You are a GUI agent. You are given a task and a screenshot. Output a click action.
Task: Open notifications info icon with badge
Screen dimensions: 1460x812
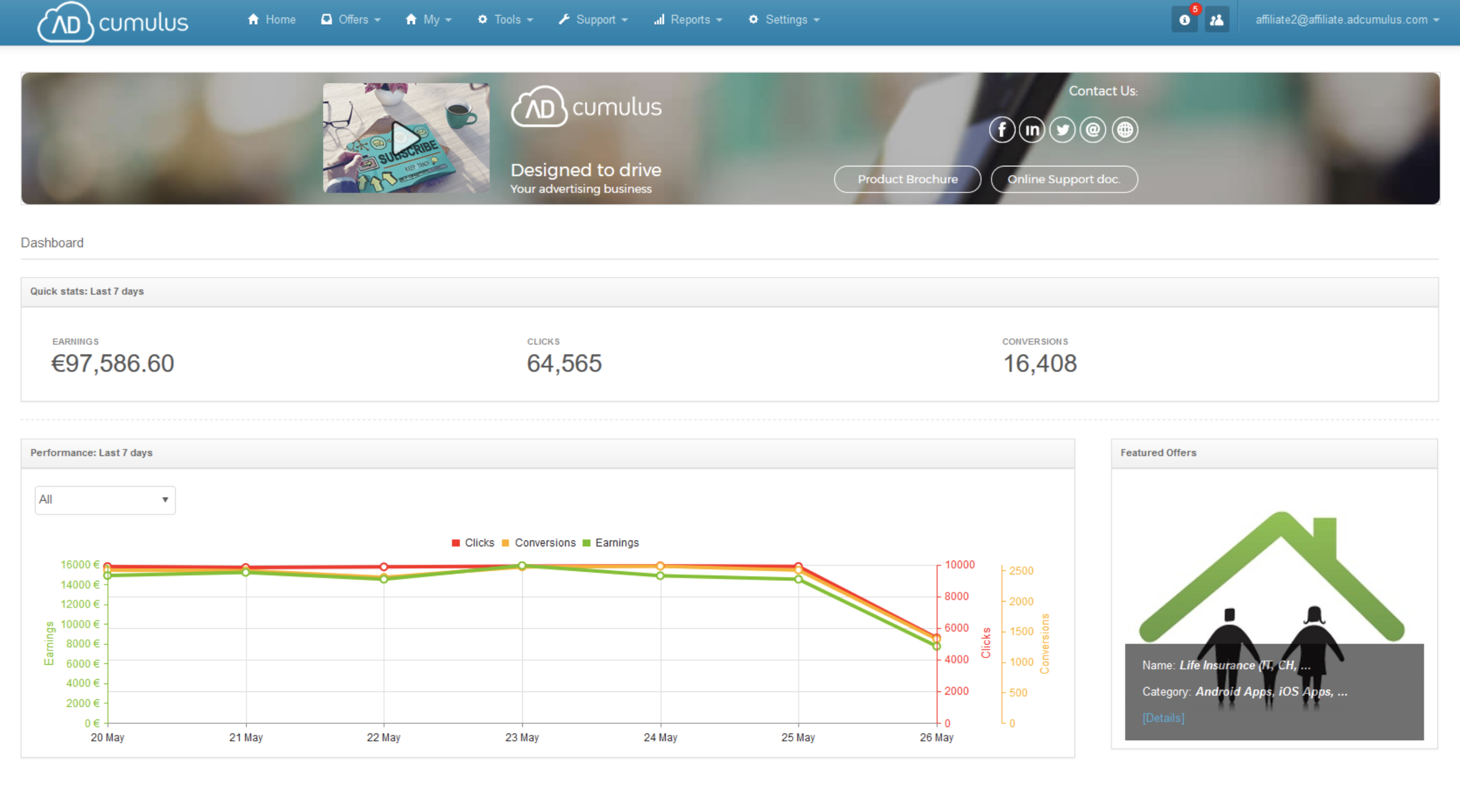click(1185, 20)
